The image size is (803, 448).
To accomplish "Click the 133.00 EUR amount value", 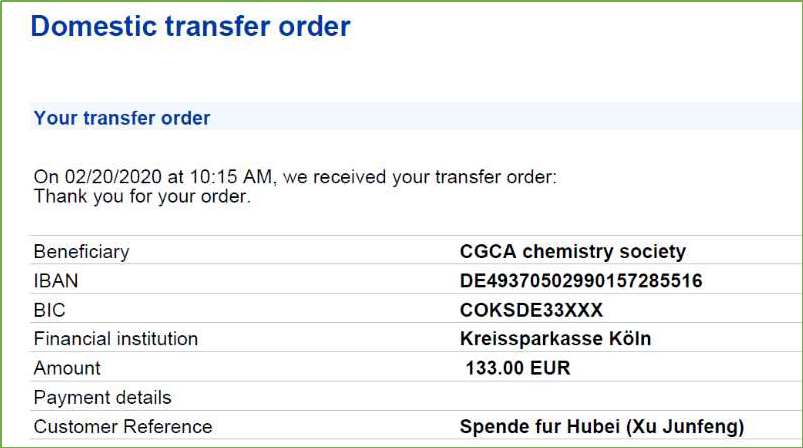I will [518, 368].
